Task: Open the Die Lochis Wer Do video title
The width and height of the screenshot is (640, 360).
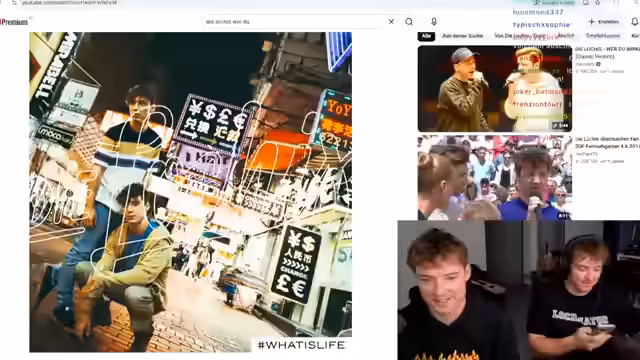Action: click(607, 52)
